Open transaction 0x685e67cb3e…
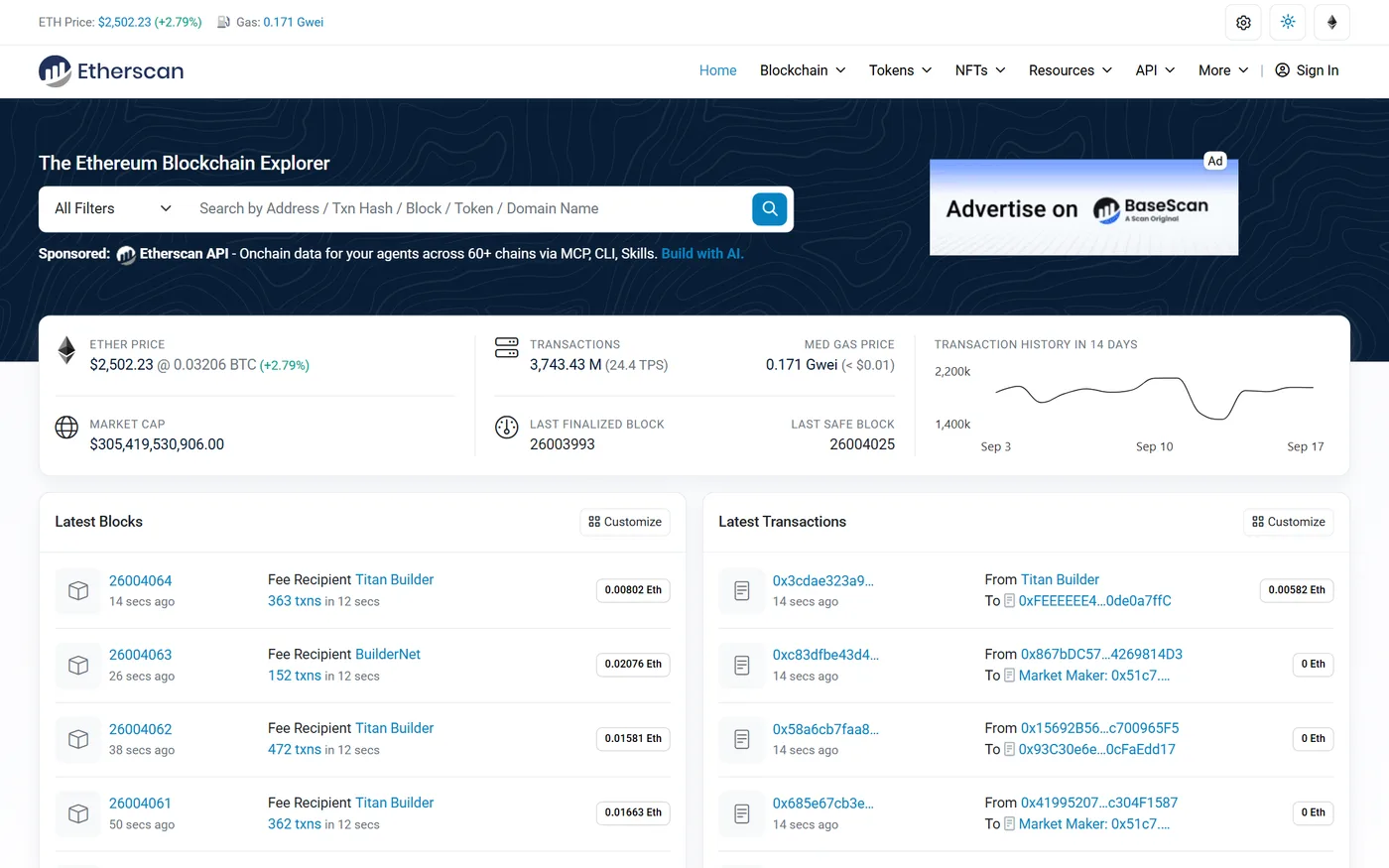This screenshot has width=1389, height=868. point(823,804)
